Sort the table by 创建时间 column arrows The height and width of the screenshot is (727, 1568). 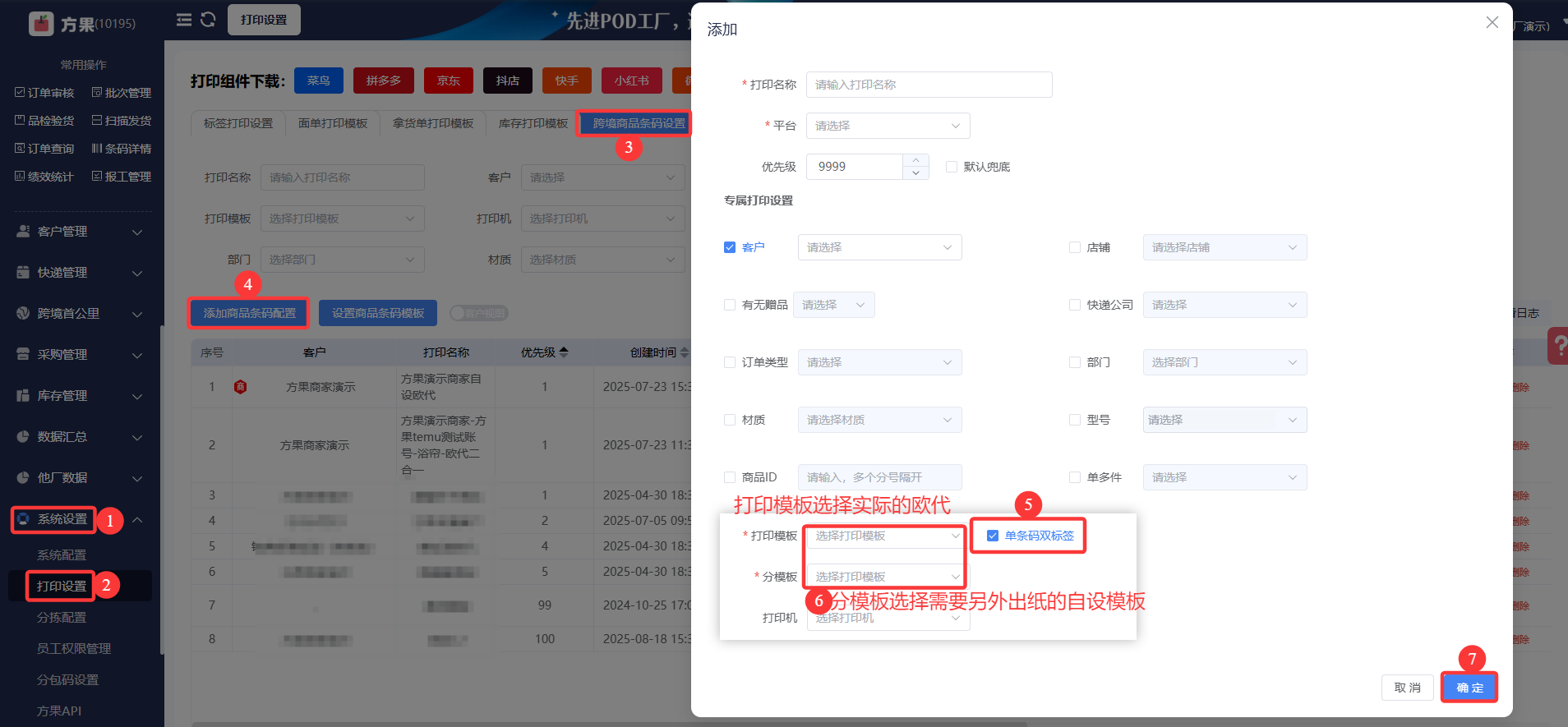(x=685, y=352)
